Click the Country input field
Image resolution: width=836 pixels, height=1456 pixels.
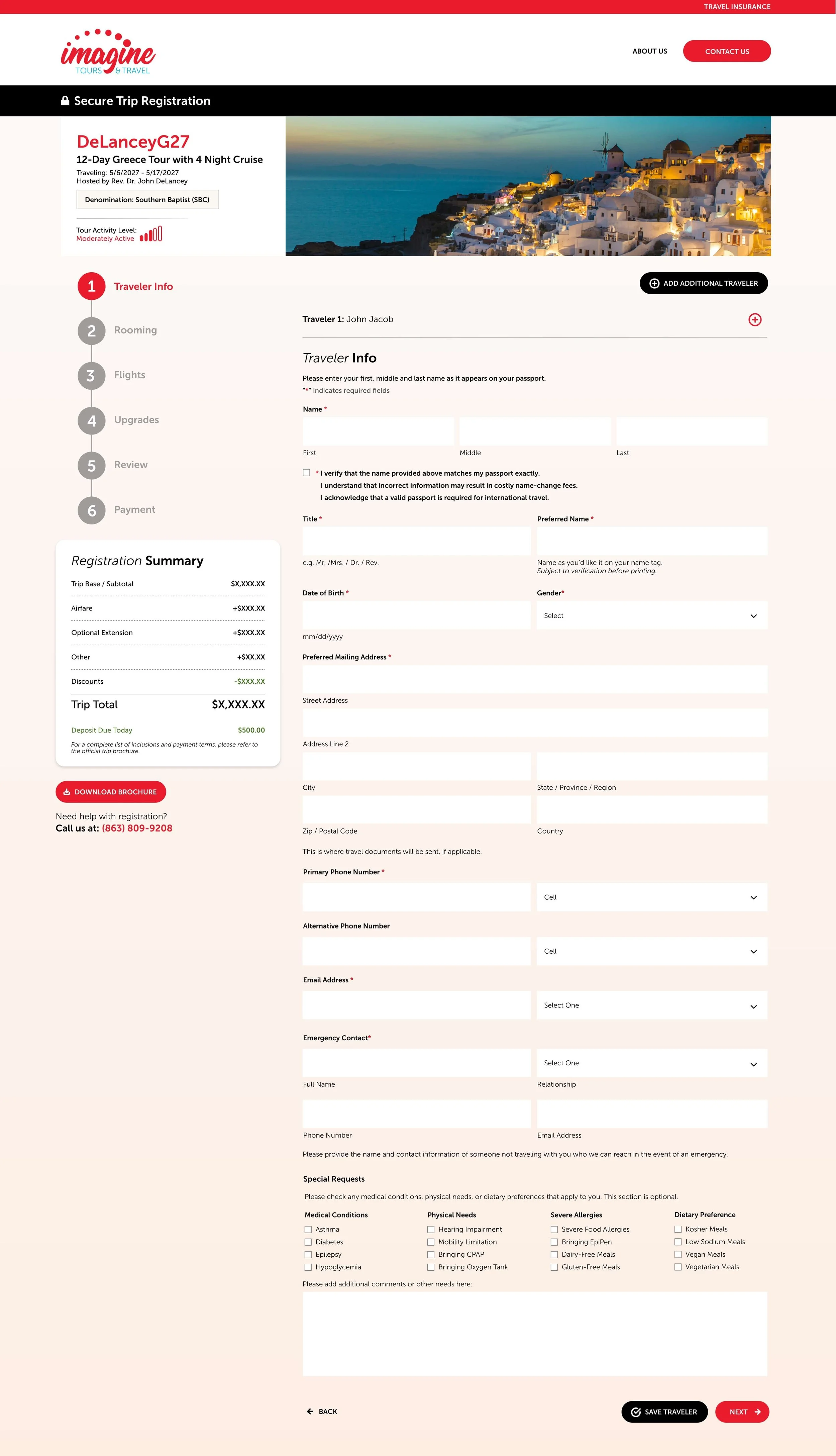(x=652, y=810)
